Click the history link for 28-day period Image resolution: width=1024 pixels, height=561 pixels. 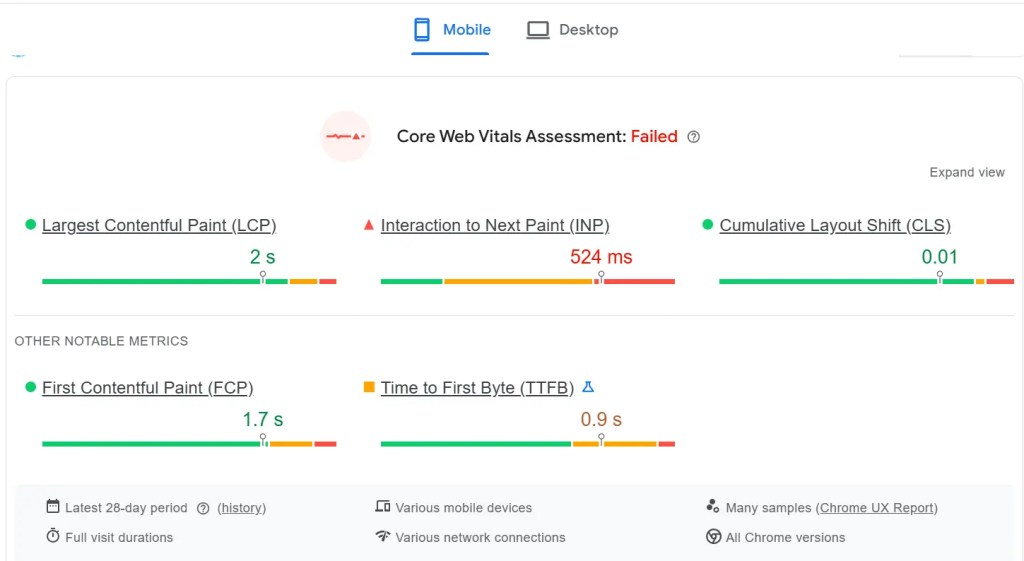point(242,508)
